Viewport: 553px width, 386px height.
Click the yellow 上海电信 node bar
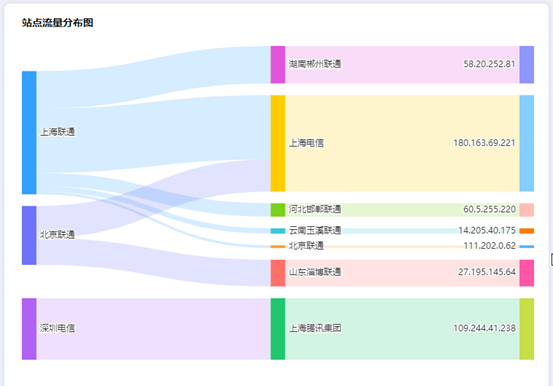pyautogui.click(x=278, y=143)
